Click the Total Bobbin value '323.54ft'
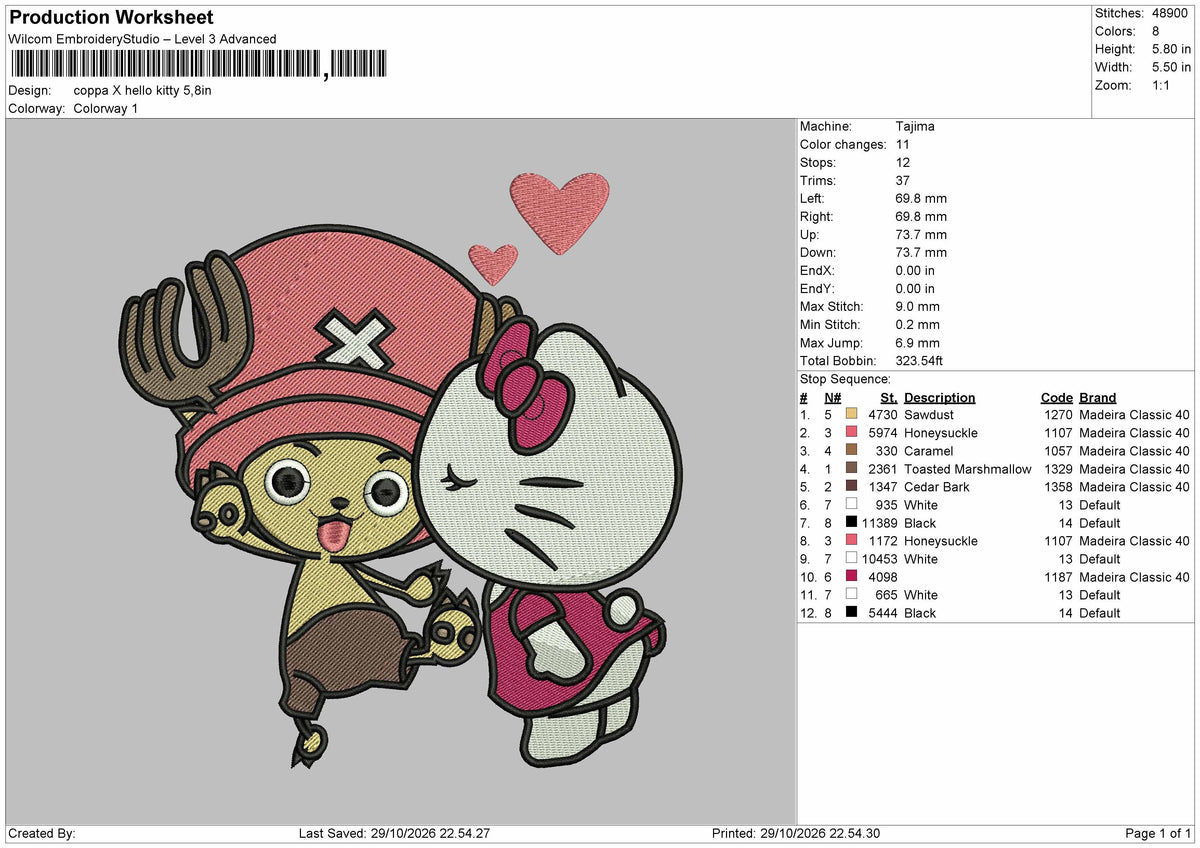This screenshot has height=848, width=1200. coord(919,360)
